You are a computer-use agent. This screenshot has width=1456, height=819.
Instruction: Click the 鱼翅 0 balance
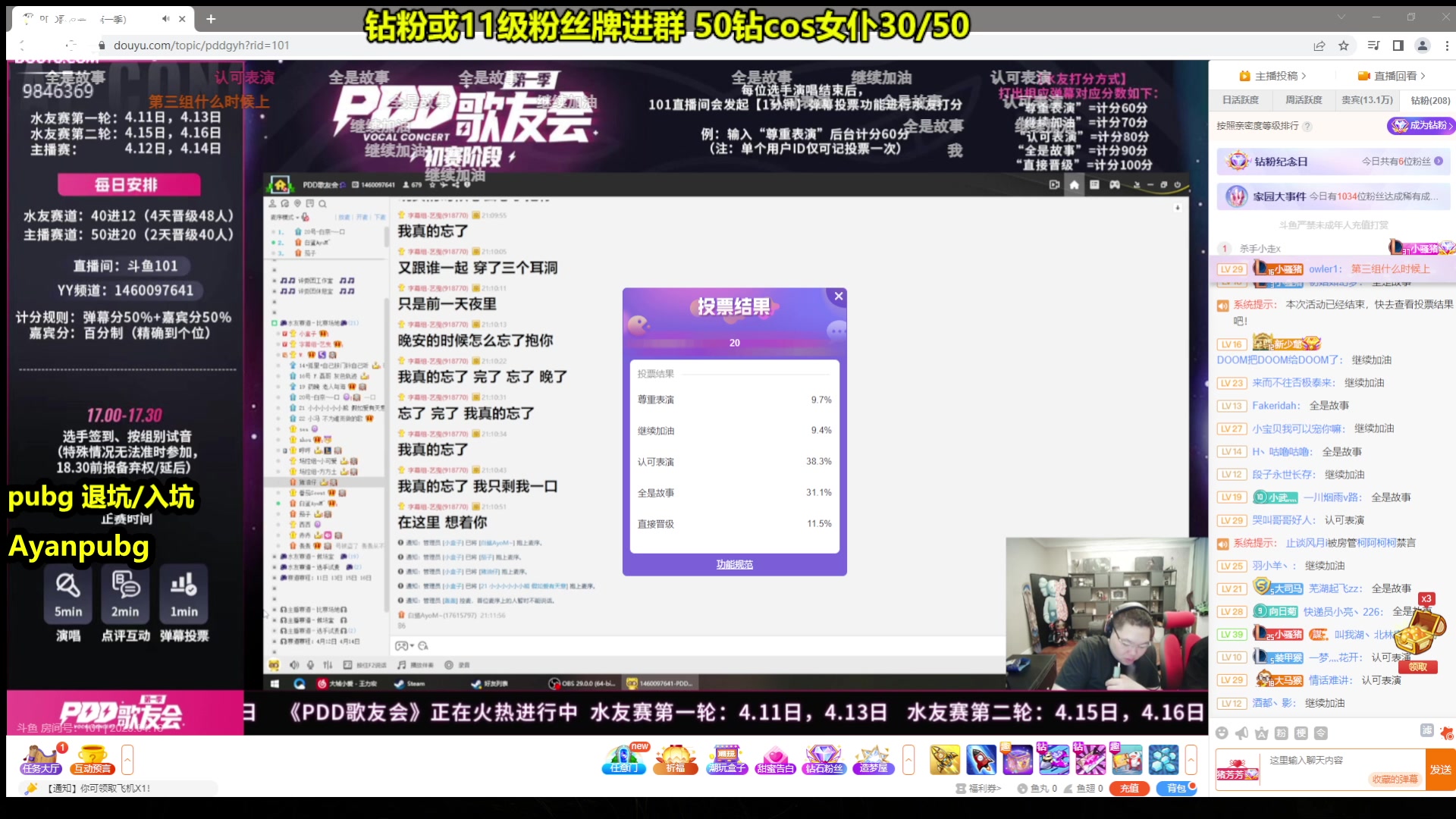(1083, 789)
